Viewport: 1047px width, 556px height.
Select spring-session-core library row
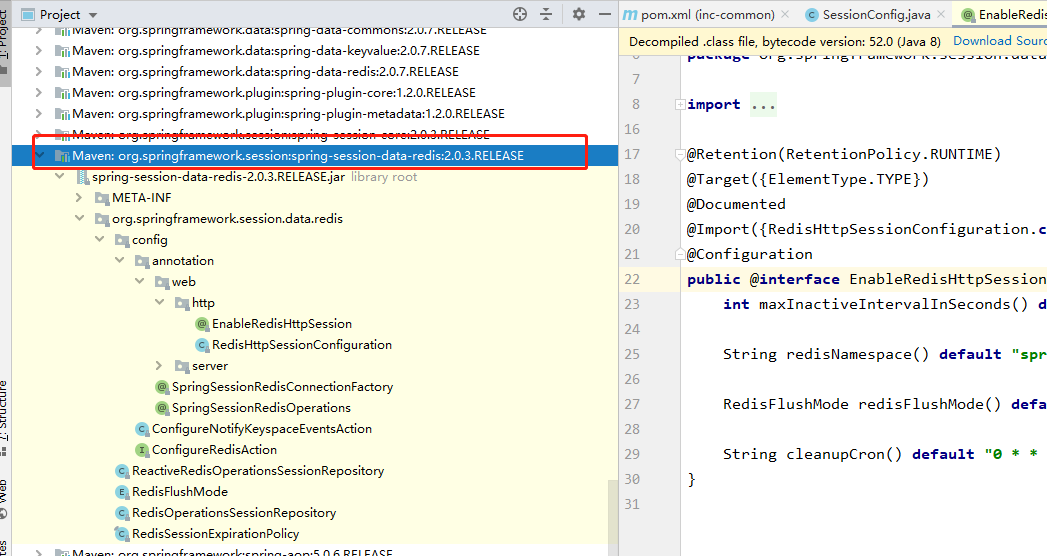pos(315,135)
